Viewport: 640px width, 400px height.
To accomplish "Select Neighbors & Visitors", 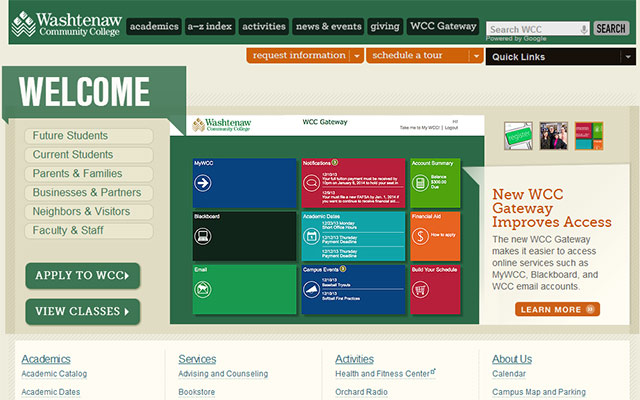I will coord(89,212).
